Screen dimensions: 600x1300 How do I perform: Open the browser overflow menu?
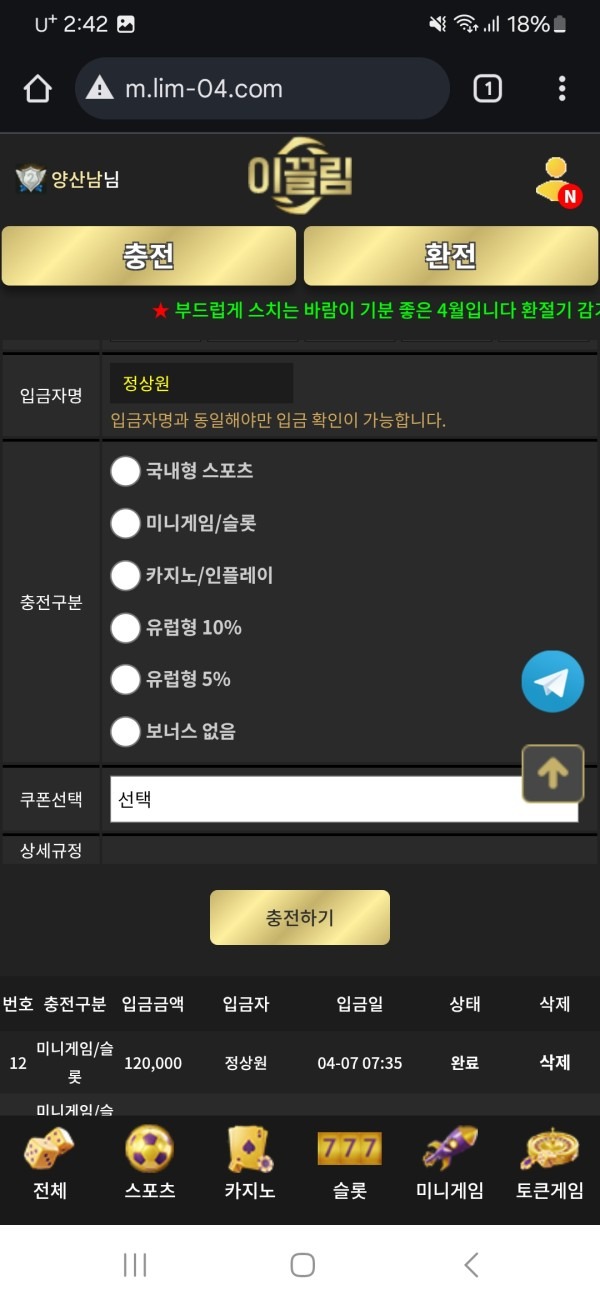pyautogui.click(x=563, y=89)
